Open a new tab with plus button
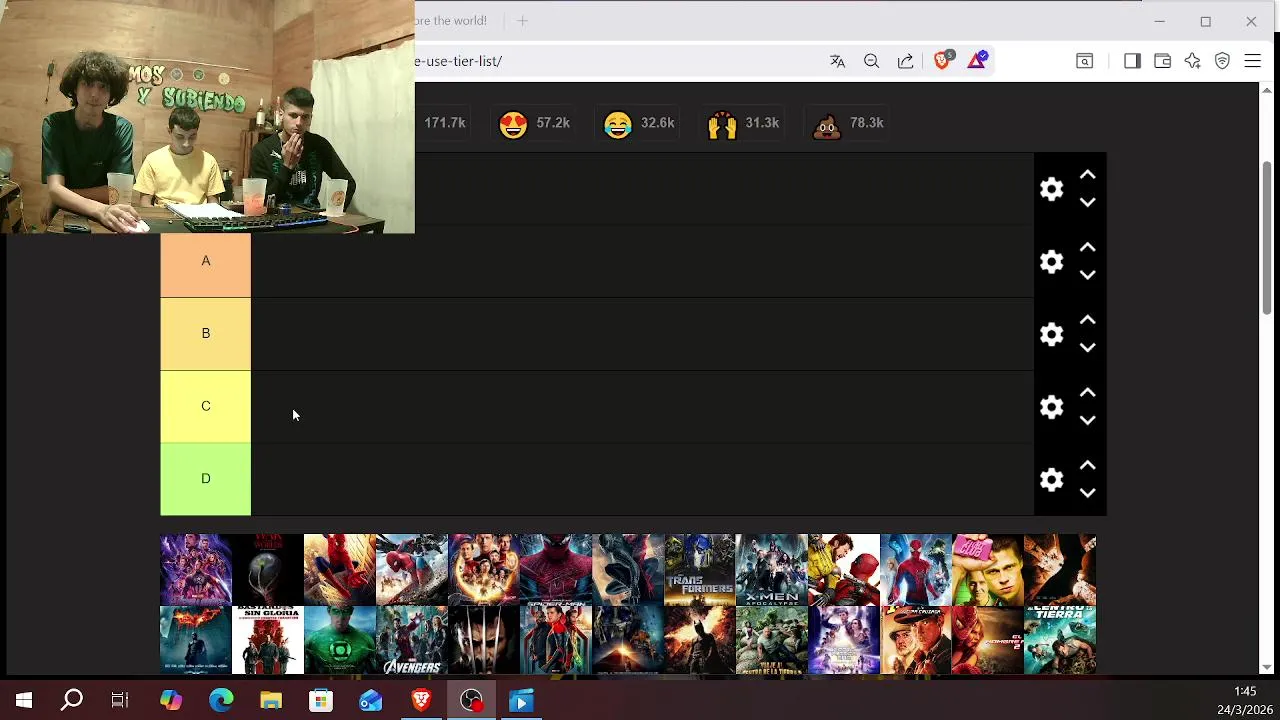This screenshot has width=1280, height=720. pyautogui.click(x=522, y=20)
